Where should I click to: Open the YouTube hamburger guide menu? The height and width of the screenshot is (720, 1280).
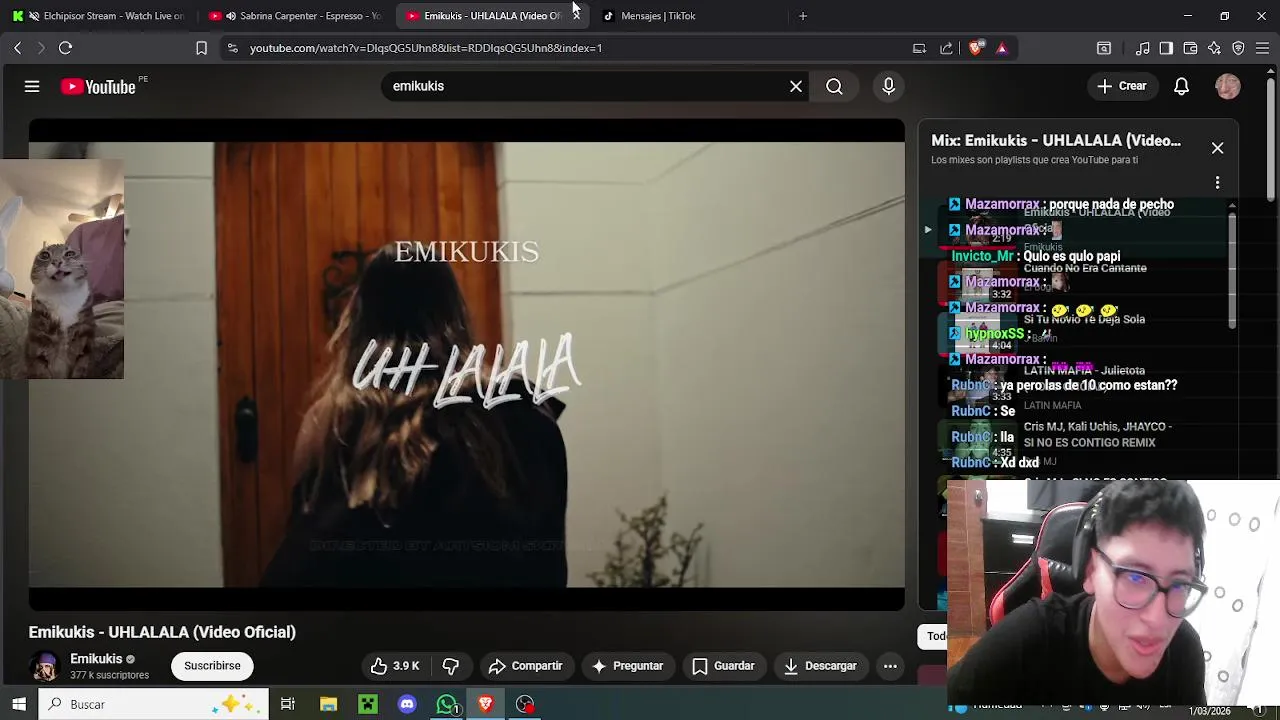pos(32,87)
